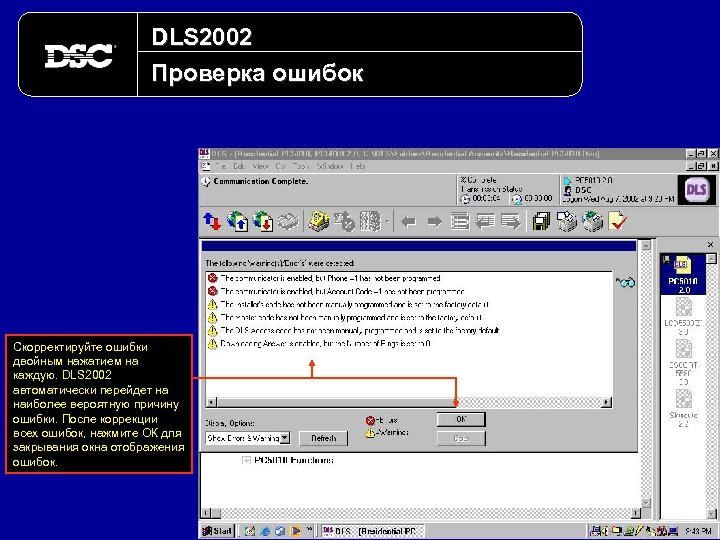Click the media player quick launch icon

pyautogui.click(x=296, y=531)
